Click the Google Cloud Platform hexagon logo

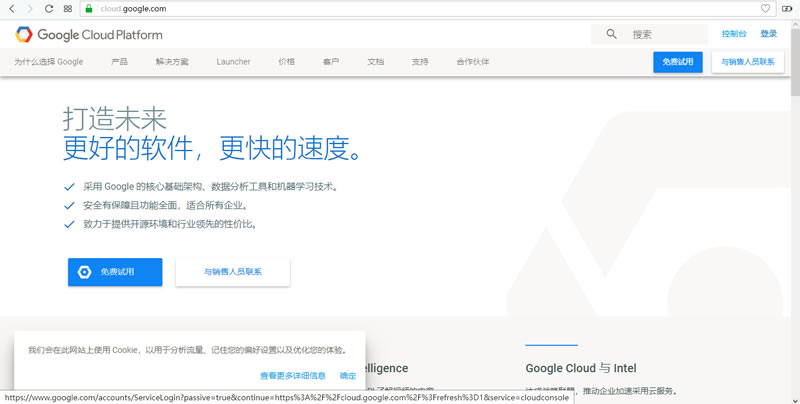(x=23, y=35)
